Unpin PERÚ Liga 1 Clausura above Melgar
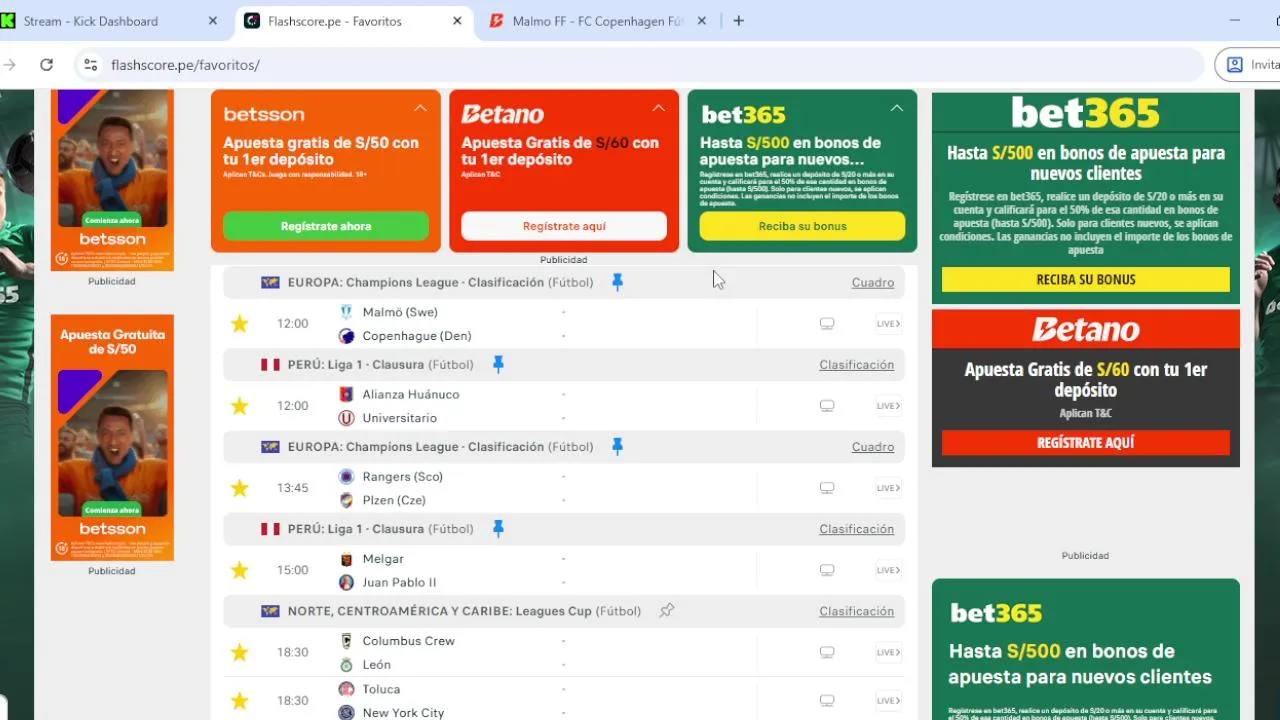Image resolution: width=1280 pixels, height=720 pixels. pos(498,529)
